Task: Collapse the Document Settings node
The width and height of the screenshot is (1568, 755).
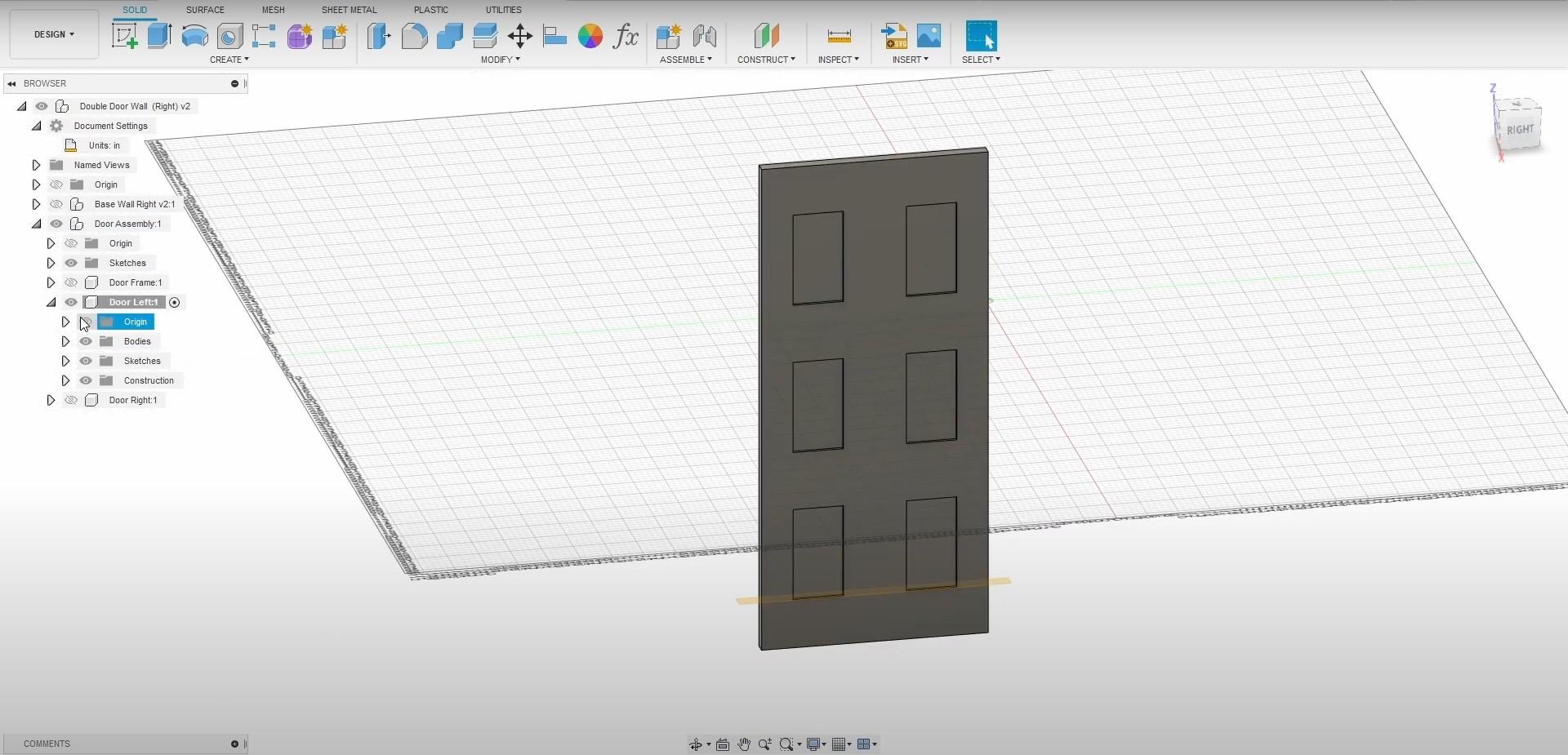Action: coord(36,126)
